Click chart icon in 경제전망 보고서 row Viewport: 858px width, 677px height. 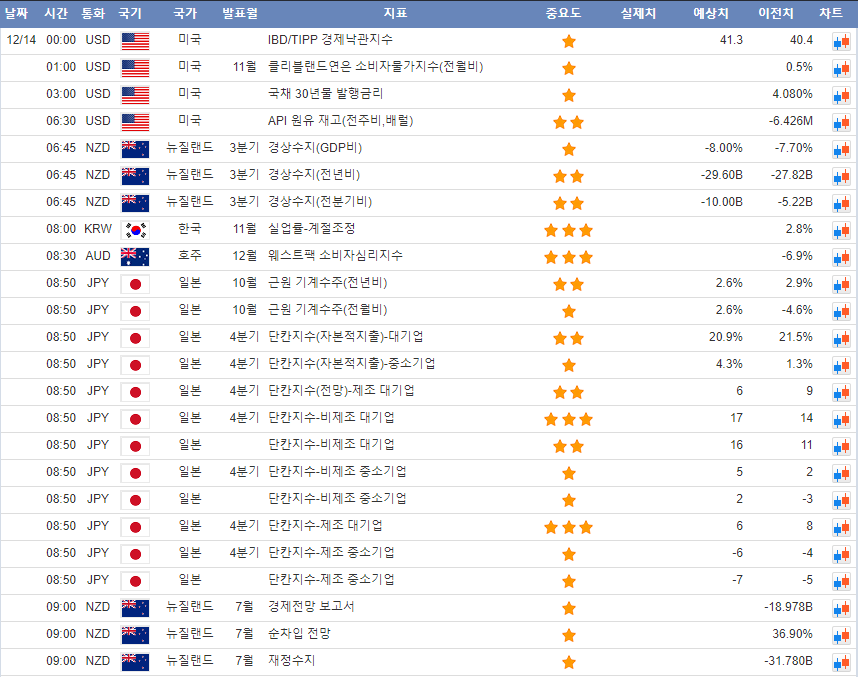(839, 608)
